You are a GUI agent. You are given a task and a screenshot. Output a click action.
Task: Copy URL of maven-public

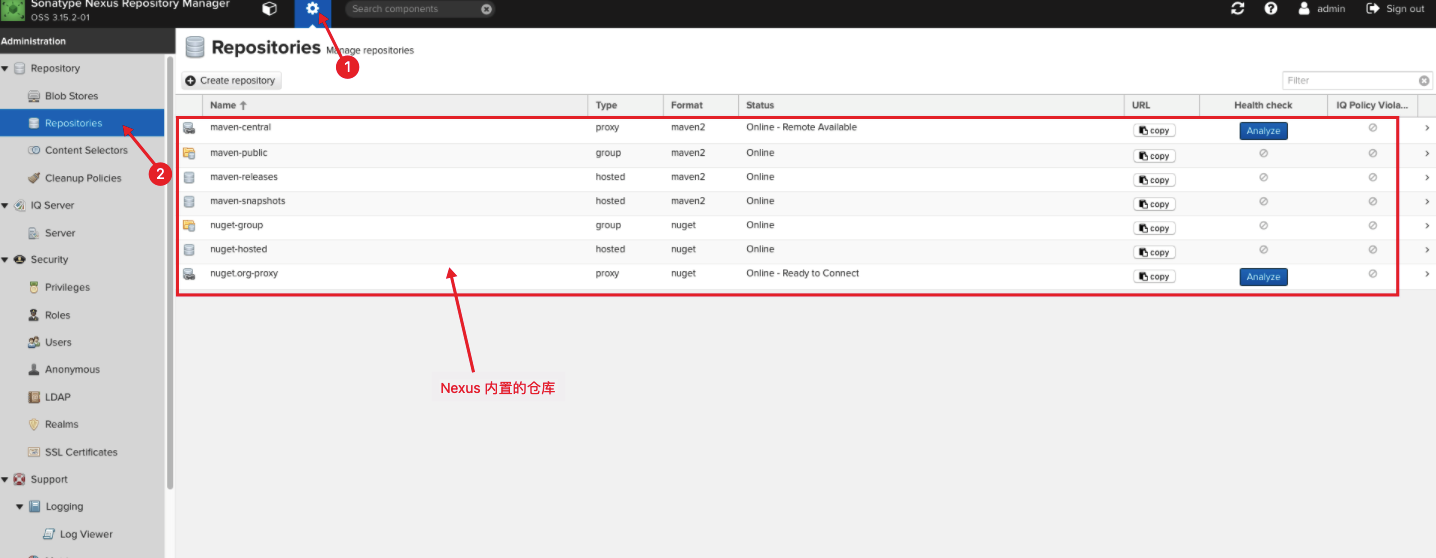(x=1154, y=156)
